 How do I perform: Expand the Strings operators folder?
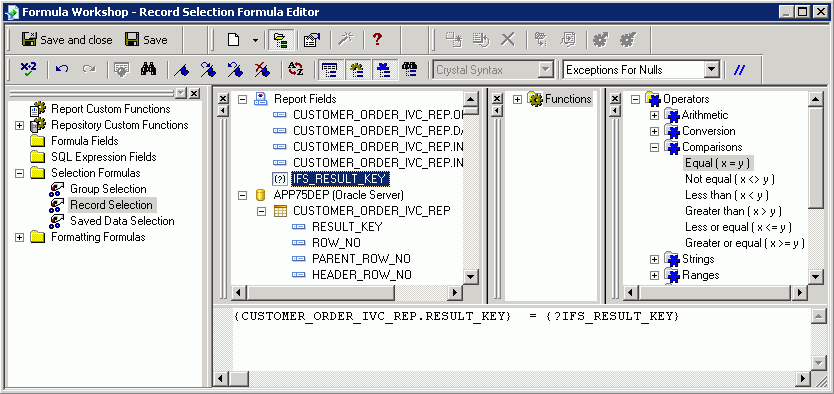pos(654,259)
